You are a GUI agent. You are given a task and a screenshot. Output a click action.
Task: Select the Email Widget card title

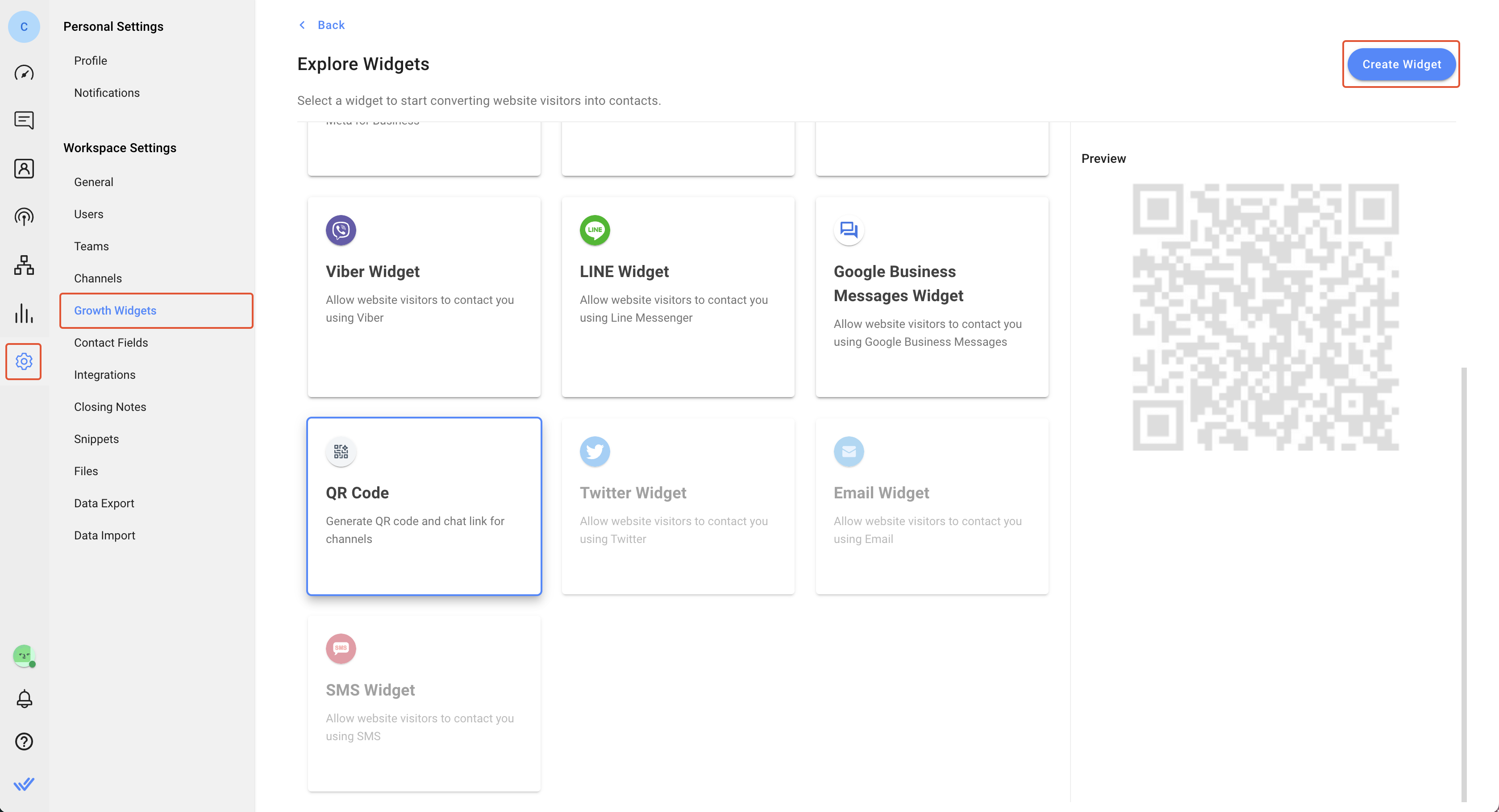(881, 493)
